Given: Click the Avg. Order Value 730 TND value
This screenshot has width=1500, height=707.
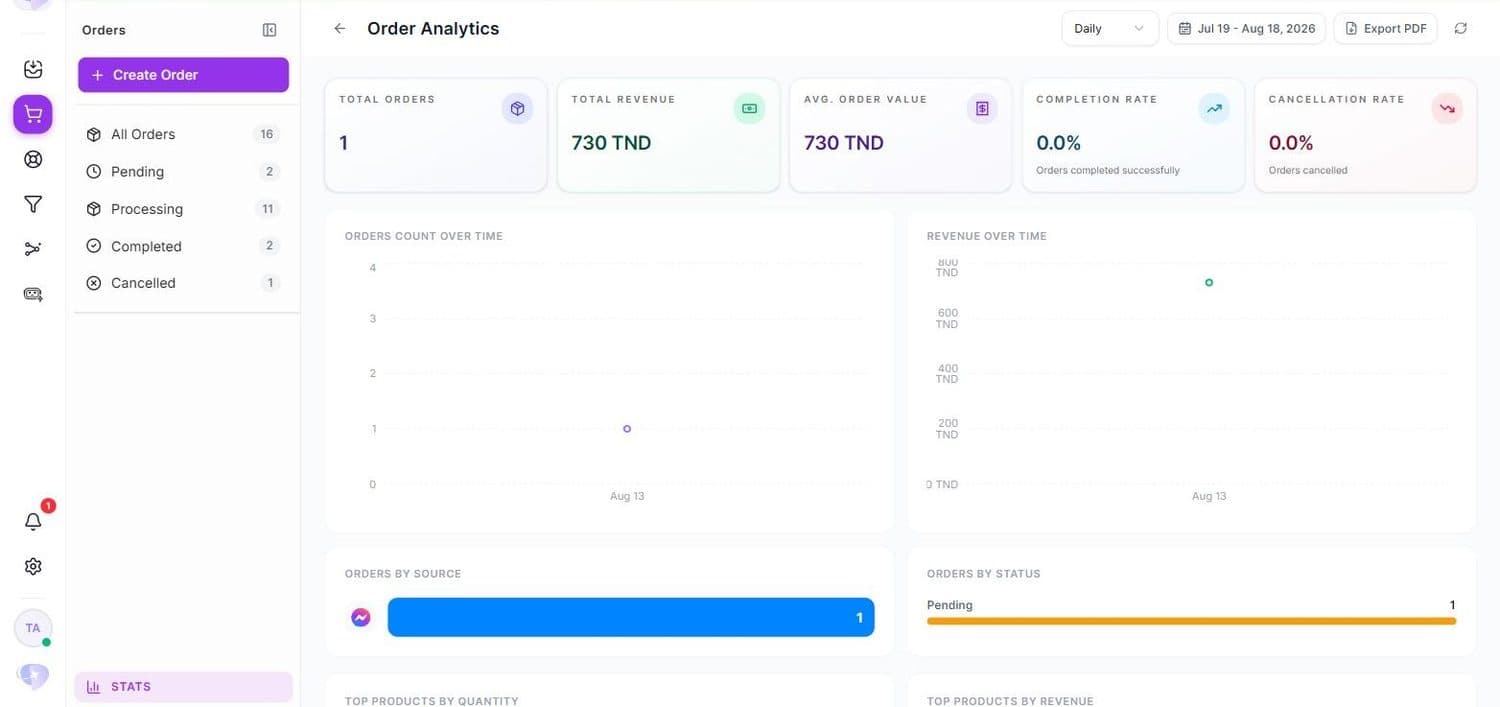Looking at the screenshot, I should [844, 143].
